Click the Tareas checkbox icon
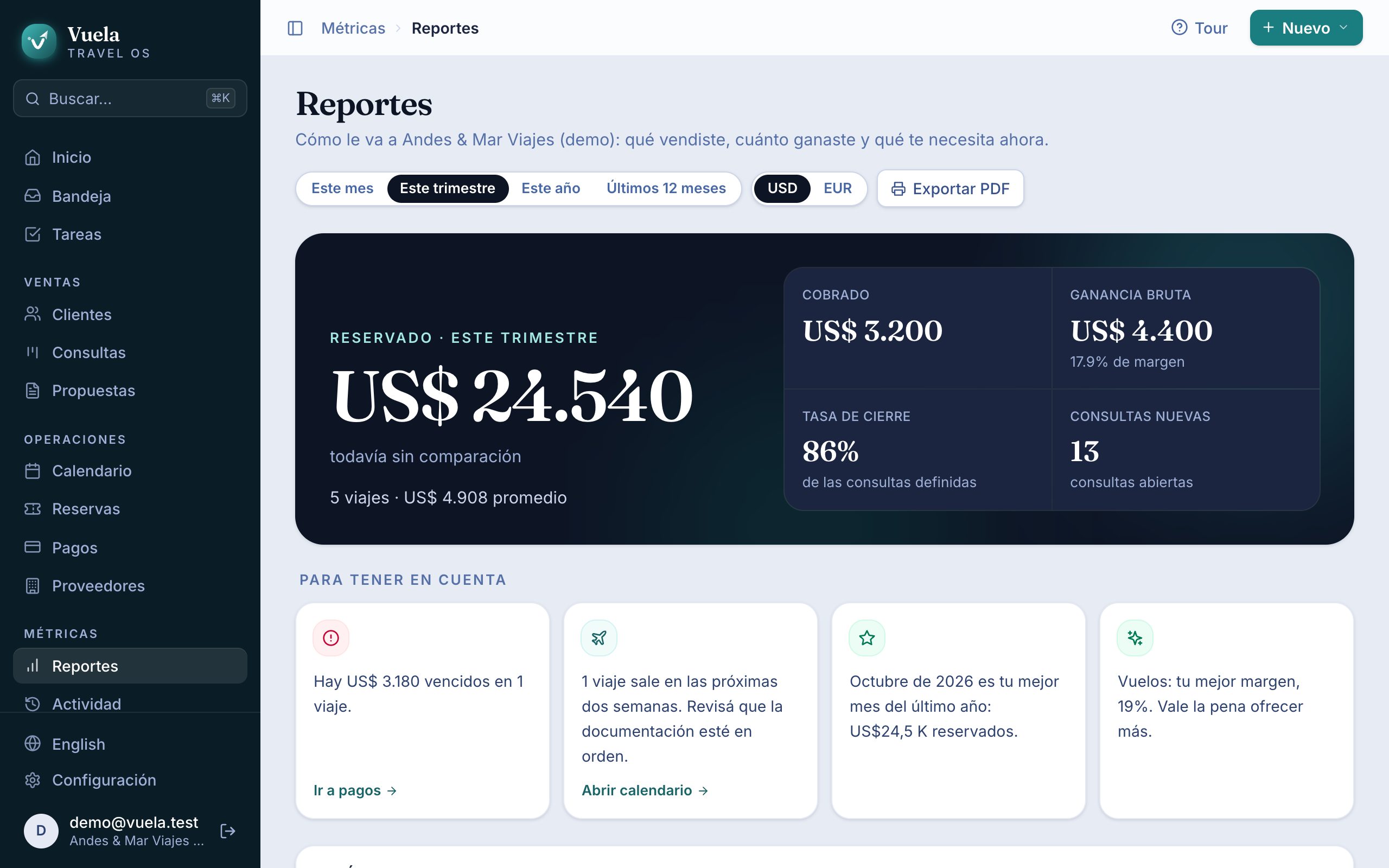This screenshot has width=1389, height=868. tap(33, 234)
